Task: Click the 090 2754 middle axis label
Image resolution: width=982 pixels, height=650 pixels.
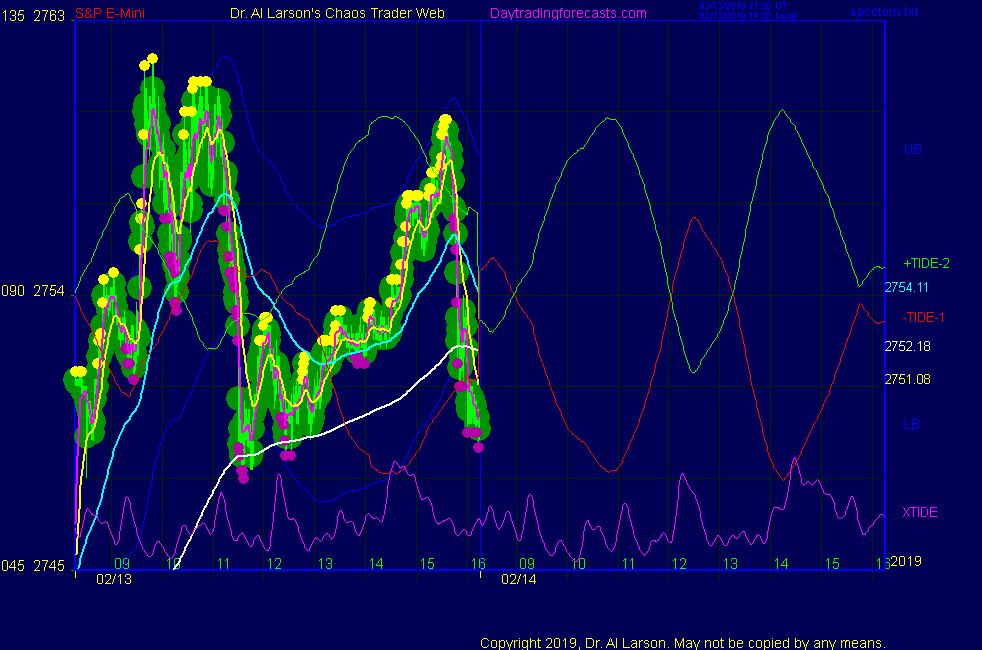Action: click(33, 291)
